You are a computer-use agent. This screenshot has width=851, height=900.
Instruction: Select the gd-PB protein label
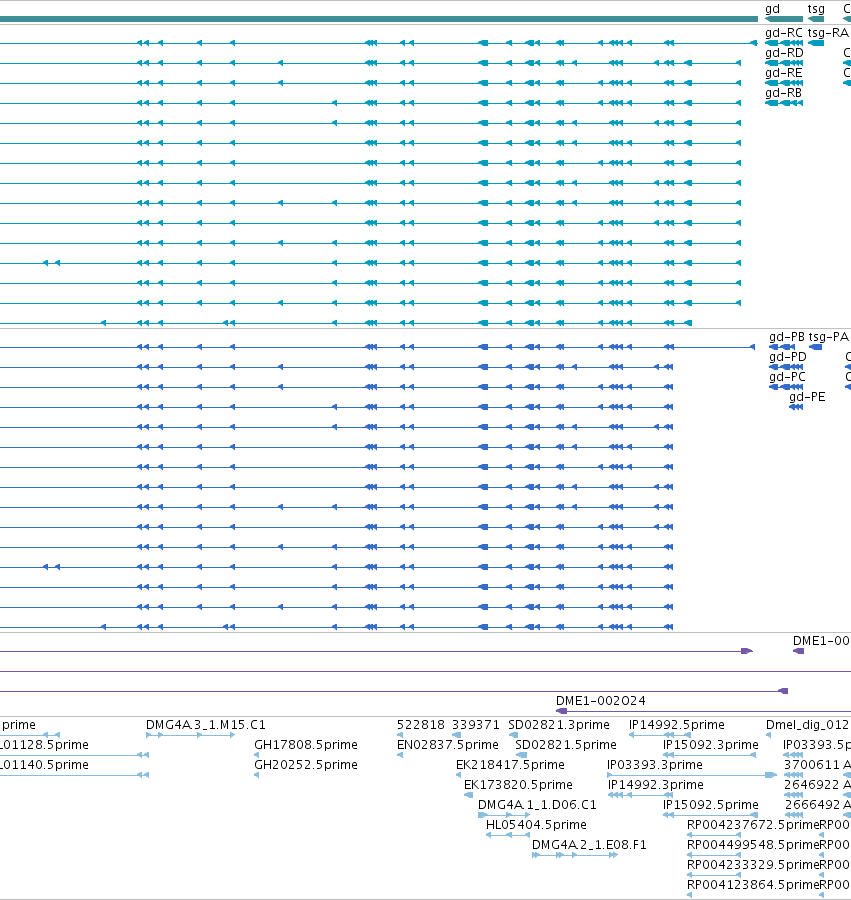[787, 337]
